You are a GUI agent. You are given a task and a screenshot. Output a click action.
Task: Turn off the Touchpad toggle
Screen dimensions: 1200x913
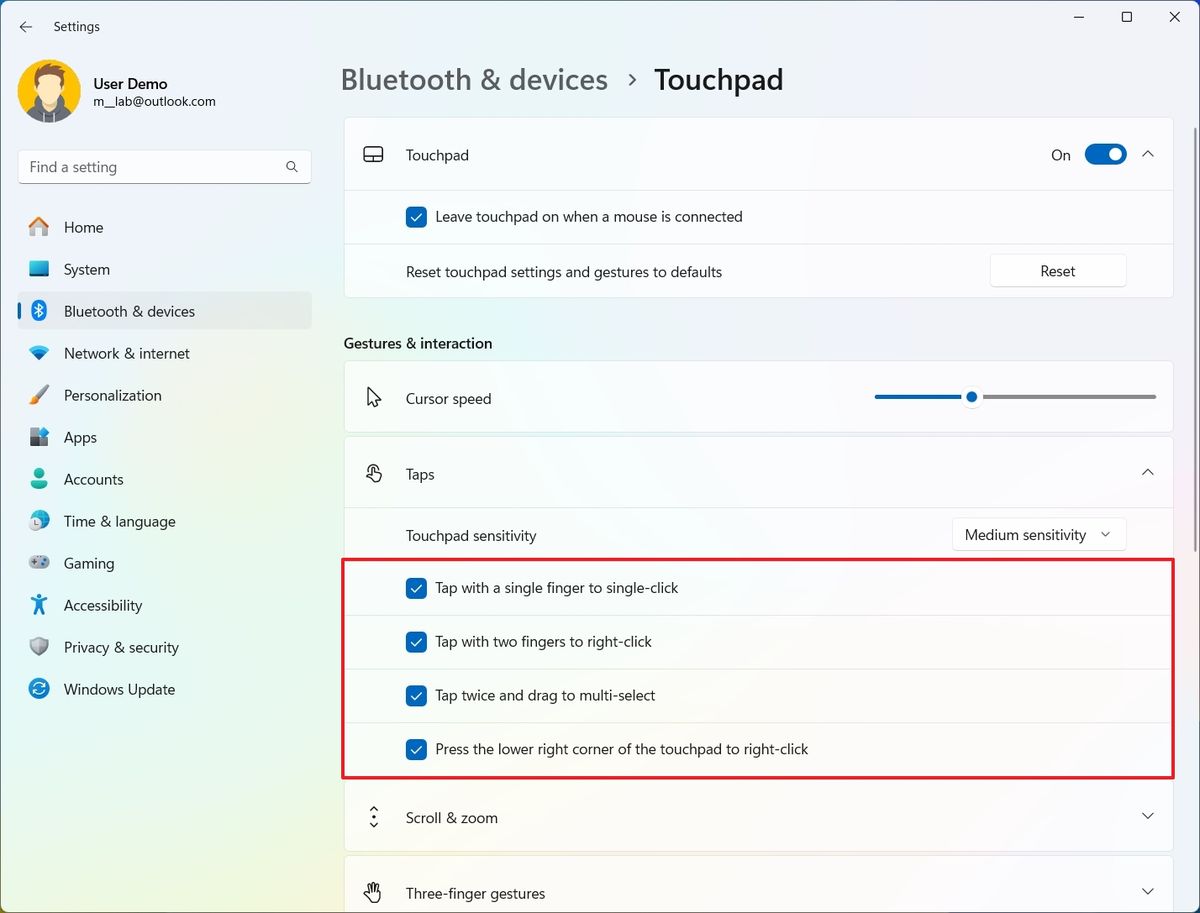1105,154
